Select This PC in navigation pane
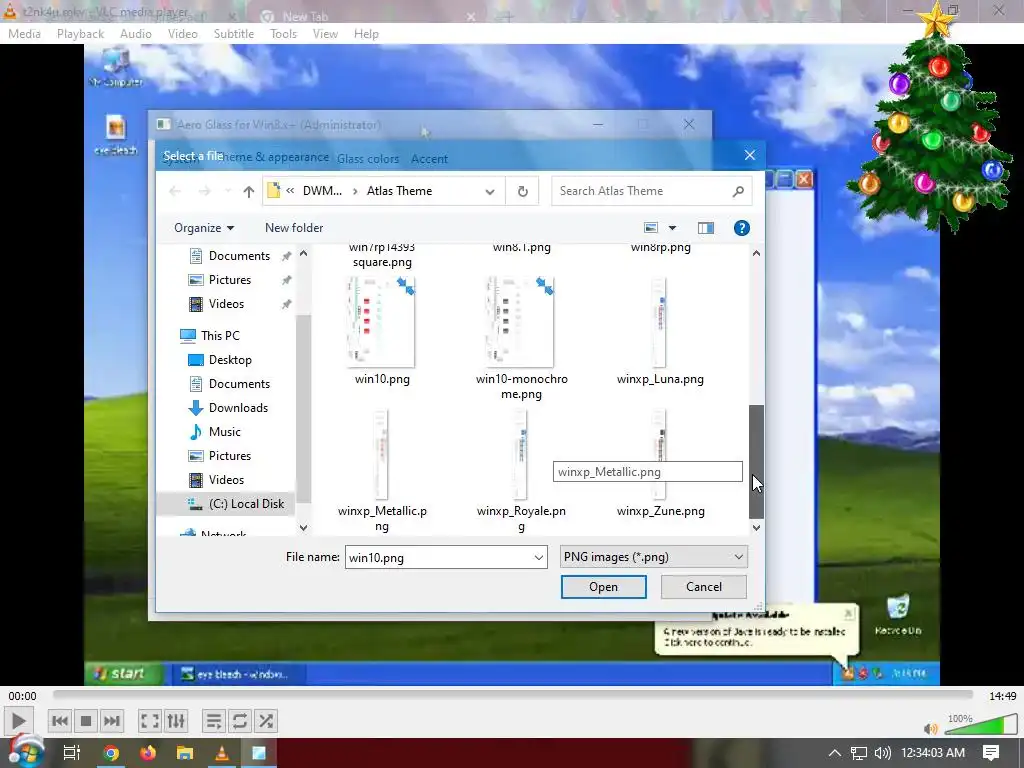Image resolution: width=1024 pixels, height=768 pixels. pos(210,336)
